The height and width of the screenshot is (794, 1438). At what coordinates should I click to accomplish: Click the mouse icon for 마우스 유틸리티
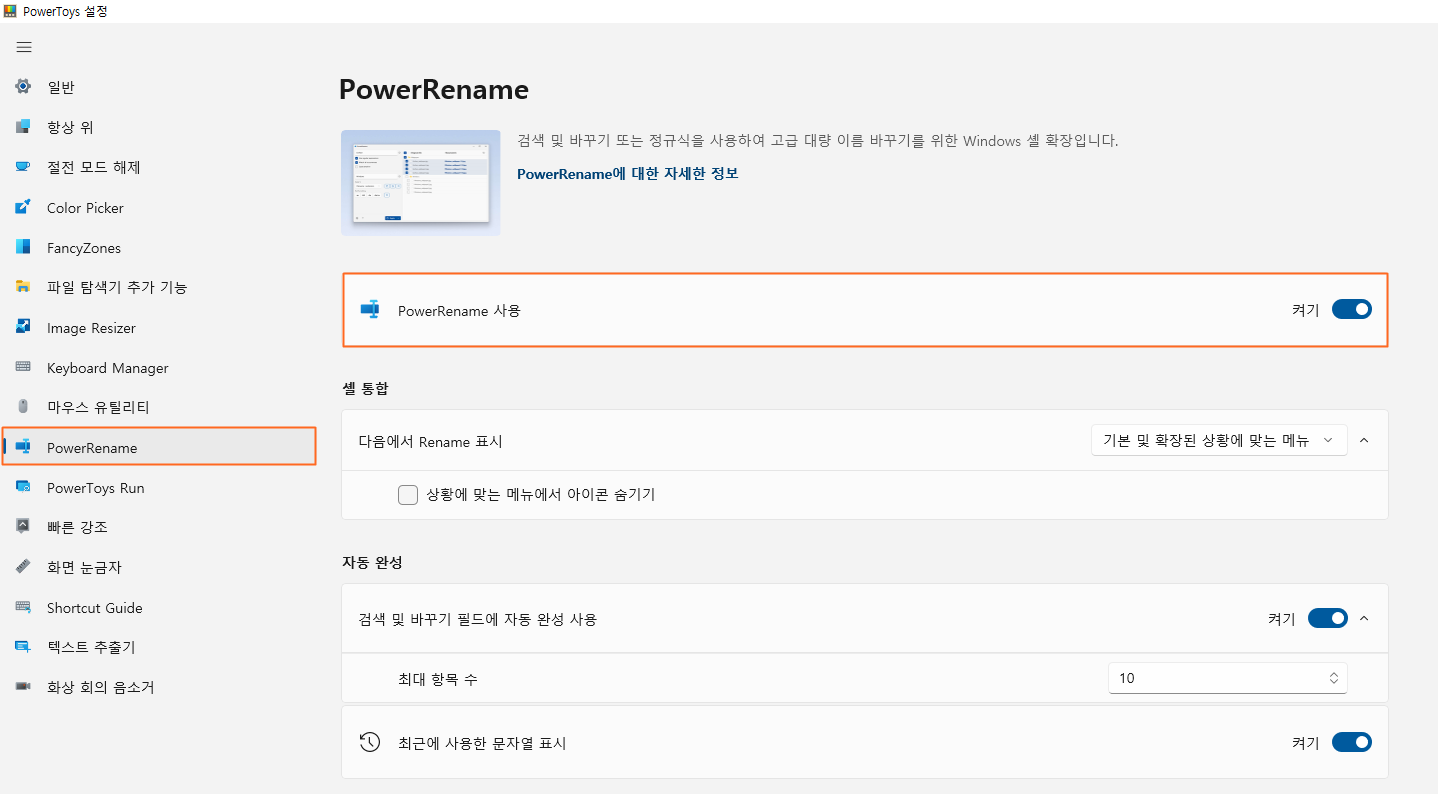pos(23,407)
